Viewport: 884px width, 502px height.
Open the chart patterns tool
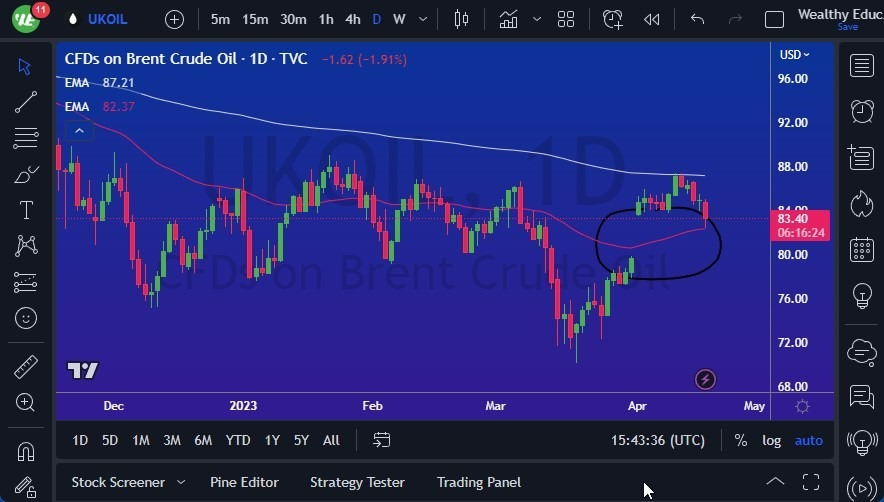(26, 245)
